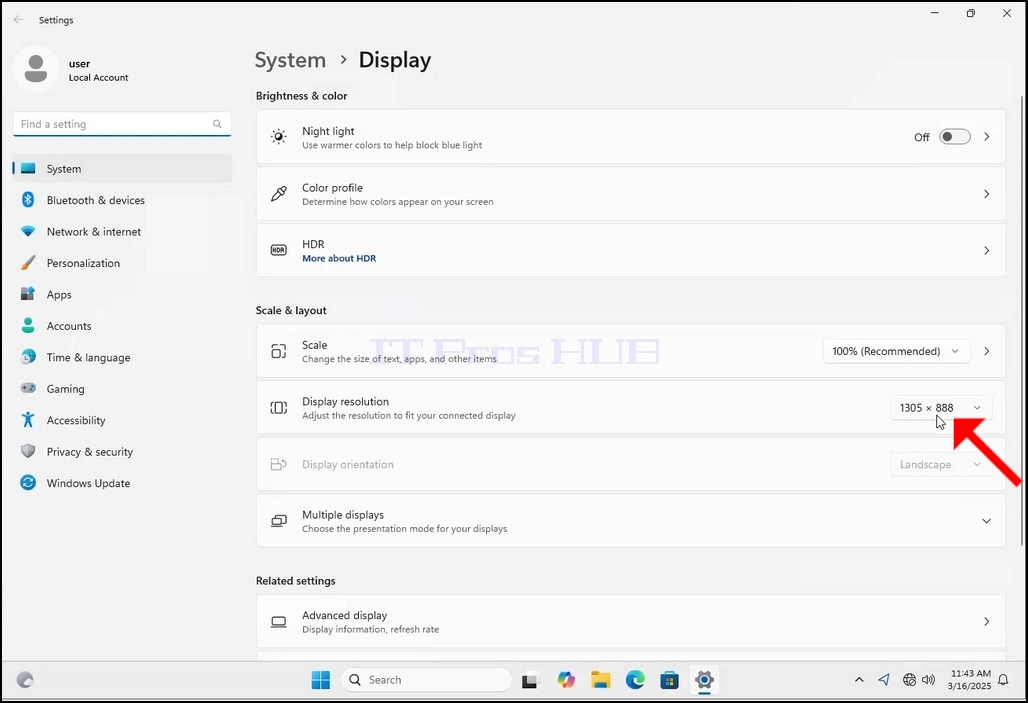Click the Scale icon
The width and height of the screenshot is (1028, 703).
click(x=279, y=351)
